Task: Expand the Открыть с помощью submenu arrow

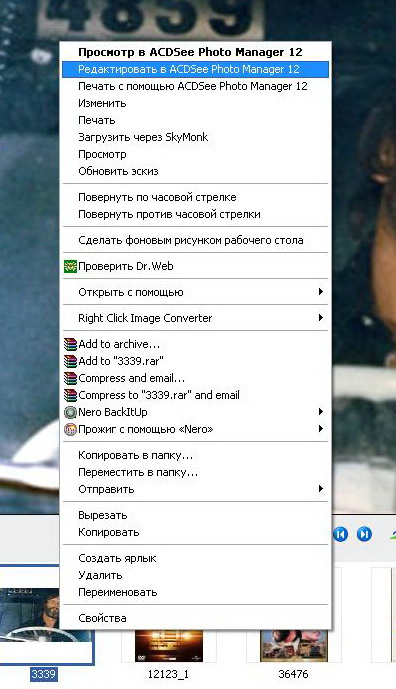Action: [x=321, y=292]
